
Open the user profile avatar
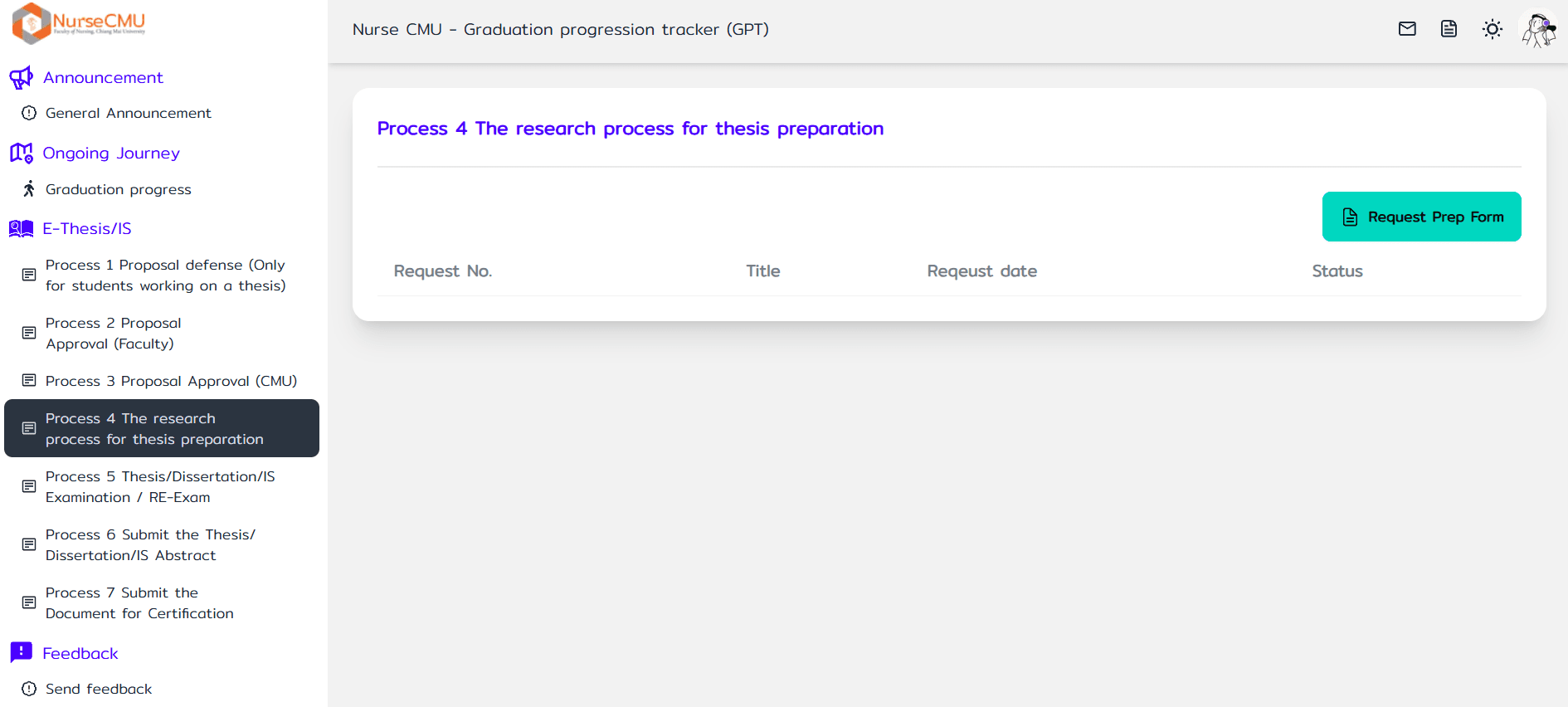(1539, 30)
